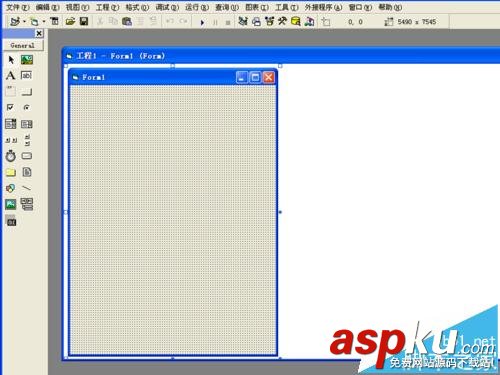This screenshot has width=500, height=375.
Task: Open the dropdown arrow beside Add Project
Action: click(x=24, y=22)
